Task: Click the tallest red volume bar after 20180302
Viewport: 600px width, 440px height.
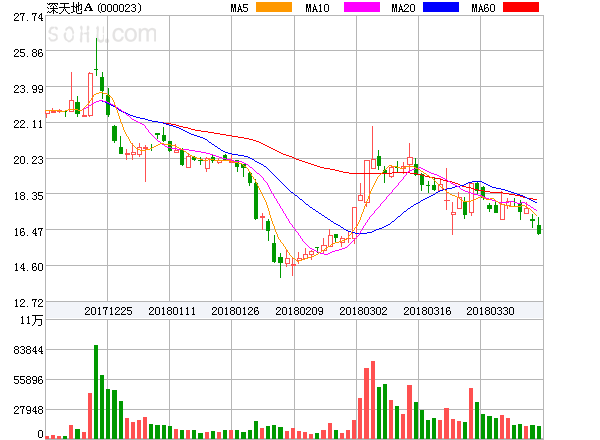Action: tap(373, 399)
